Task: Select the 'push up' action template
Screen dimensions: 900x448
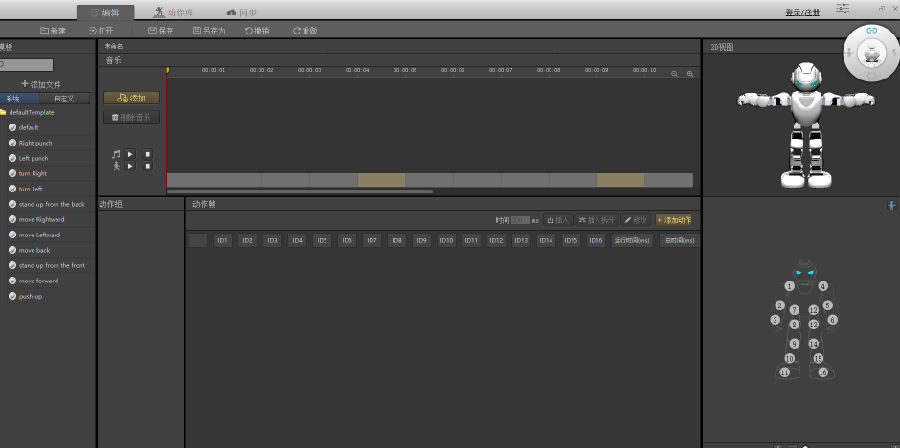Action: pos(30,296)
